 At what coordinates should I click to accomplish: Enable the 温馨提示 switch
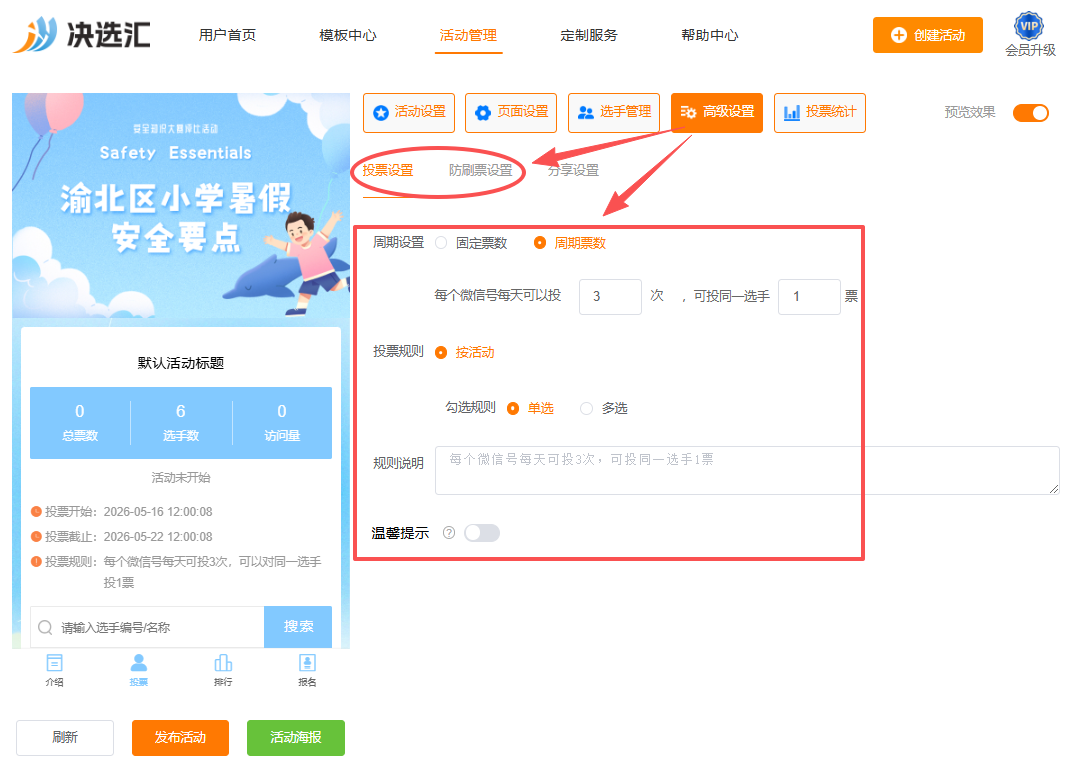tap(481, 533)
